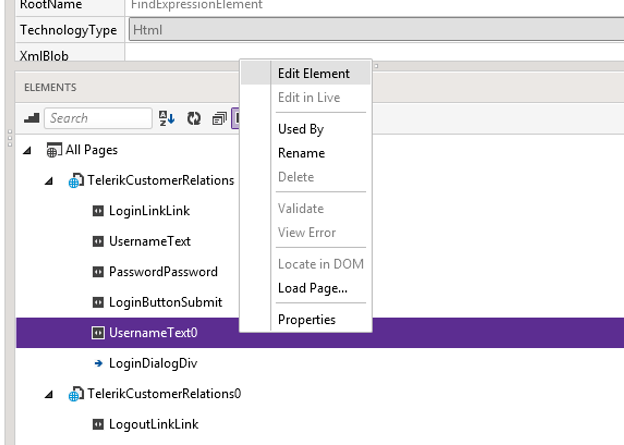This screenshot has width=624, height=445.
Task: Click the LoginLinkLink element icon
Action: (x=98, y=211)
